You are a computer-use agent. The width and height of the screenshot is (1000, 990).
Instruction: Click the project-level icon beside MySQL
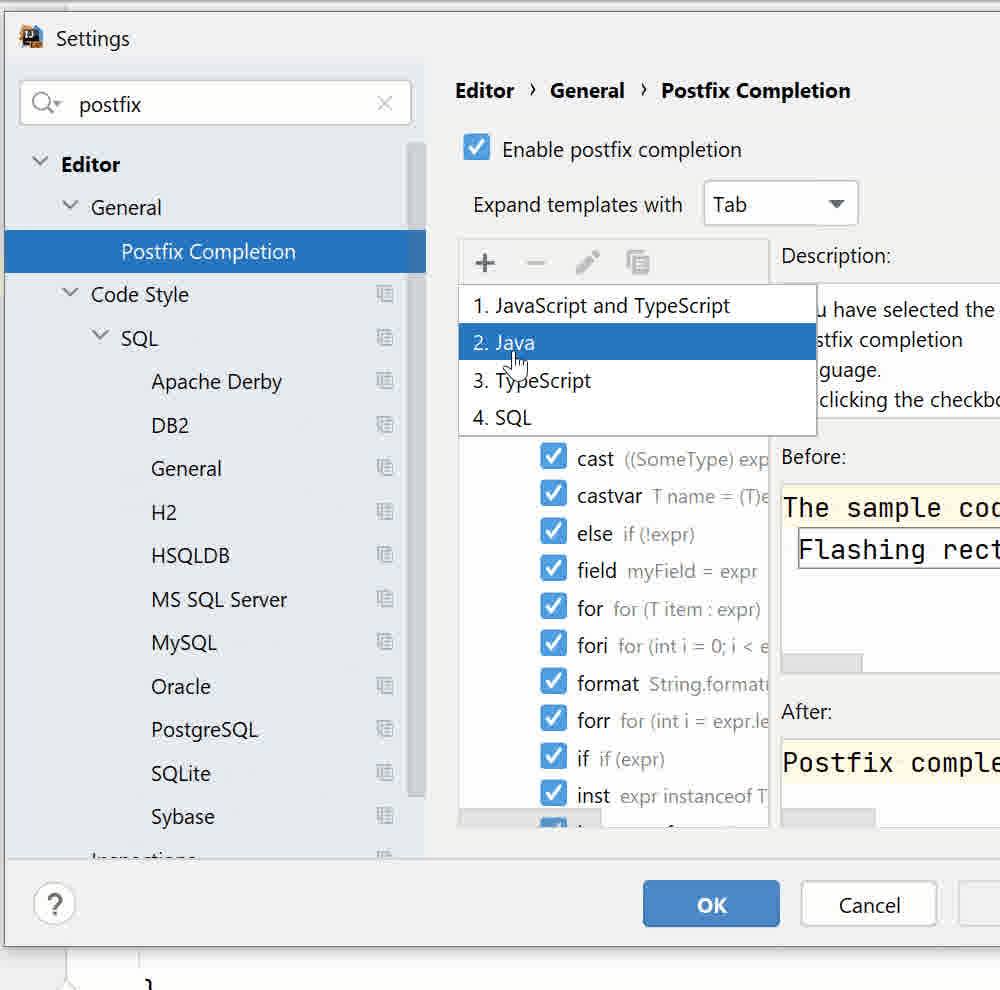[385, 642]
